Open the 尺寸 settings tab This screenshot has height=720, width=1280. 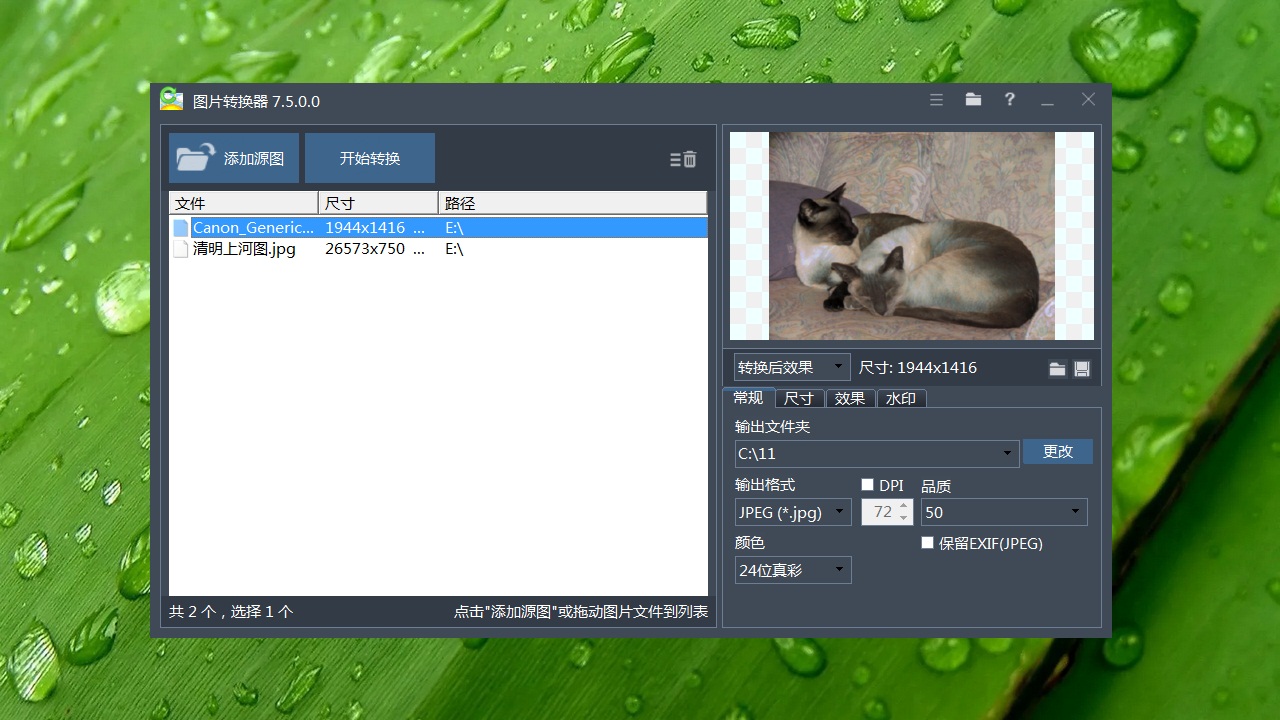(798, 398)
